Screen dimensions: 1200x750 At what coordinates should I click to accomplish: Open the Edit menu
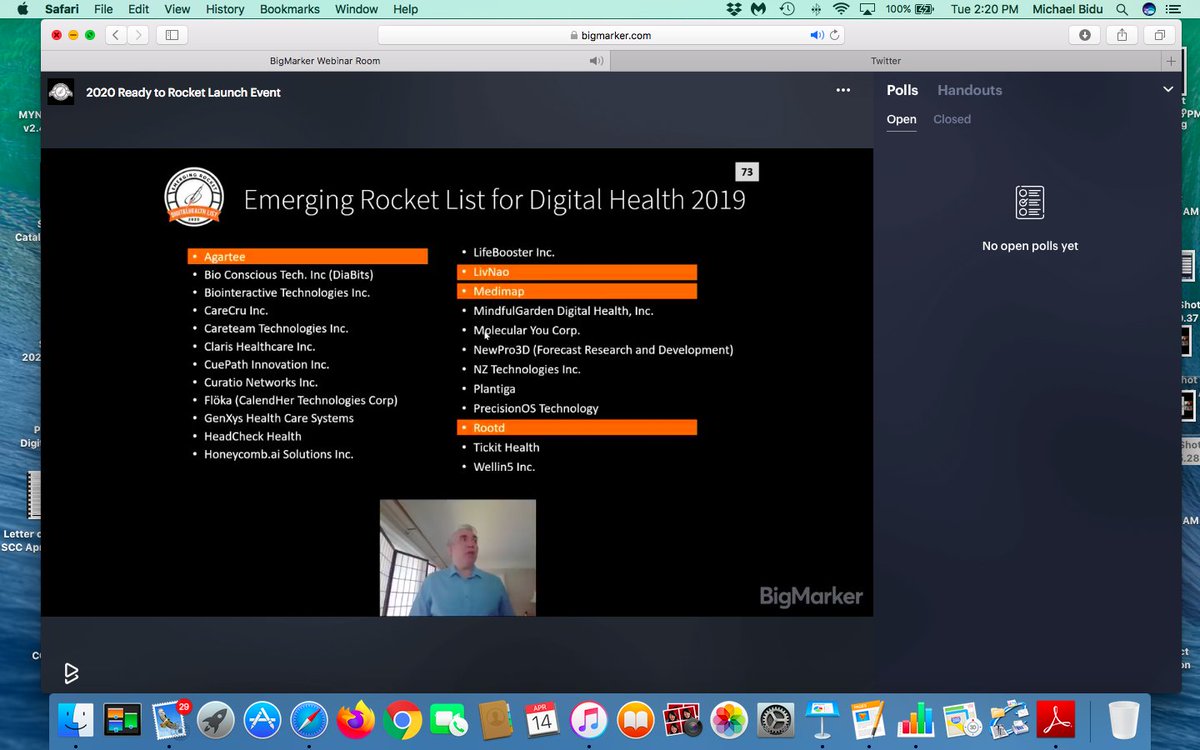(x=138, y=9)
